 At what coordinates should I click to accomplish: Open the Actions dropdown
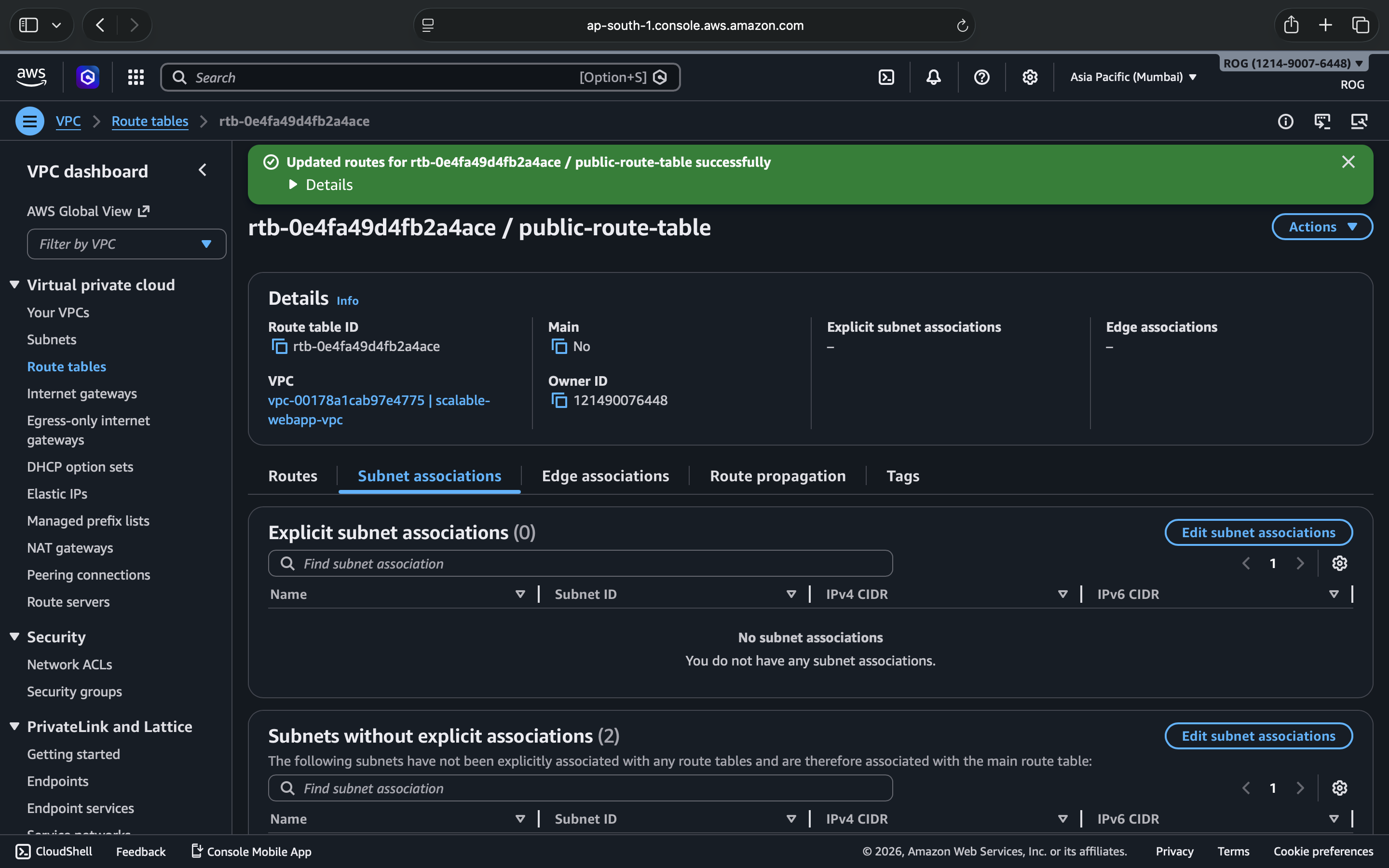[x=1322, y=227]
